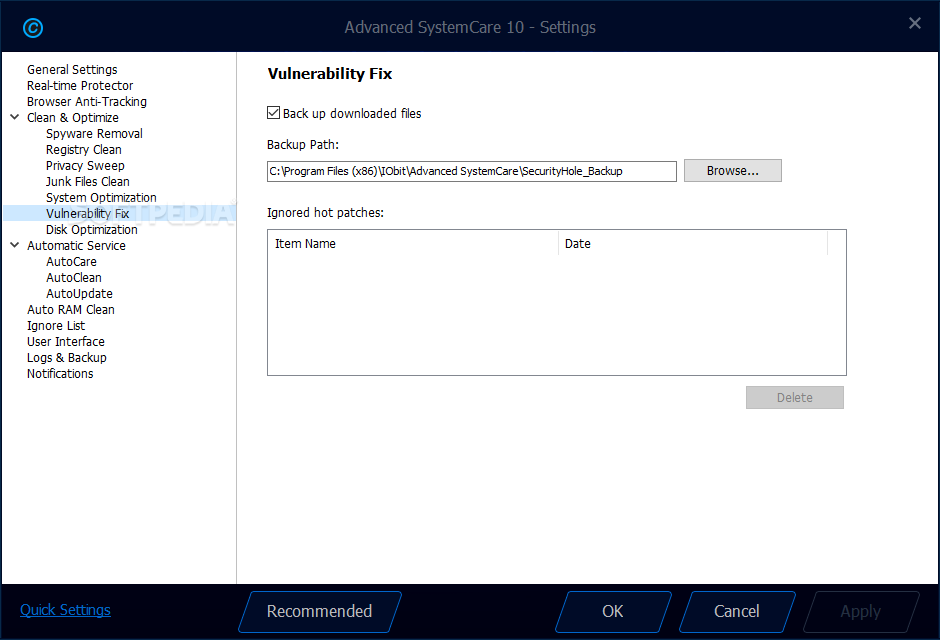940x640 pixels.
Task: Go to Spyware Removal settings
Action: click(94, 134)
